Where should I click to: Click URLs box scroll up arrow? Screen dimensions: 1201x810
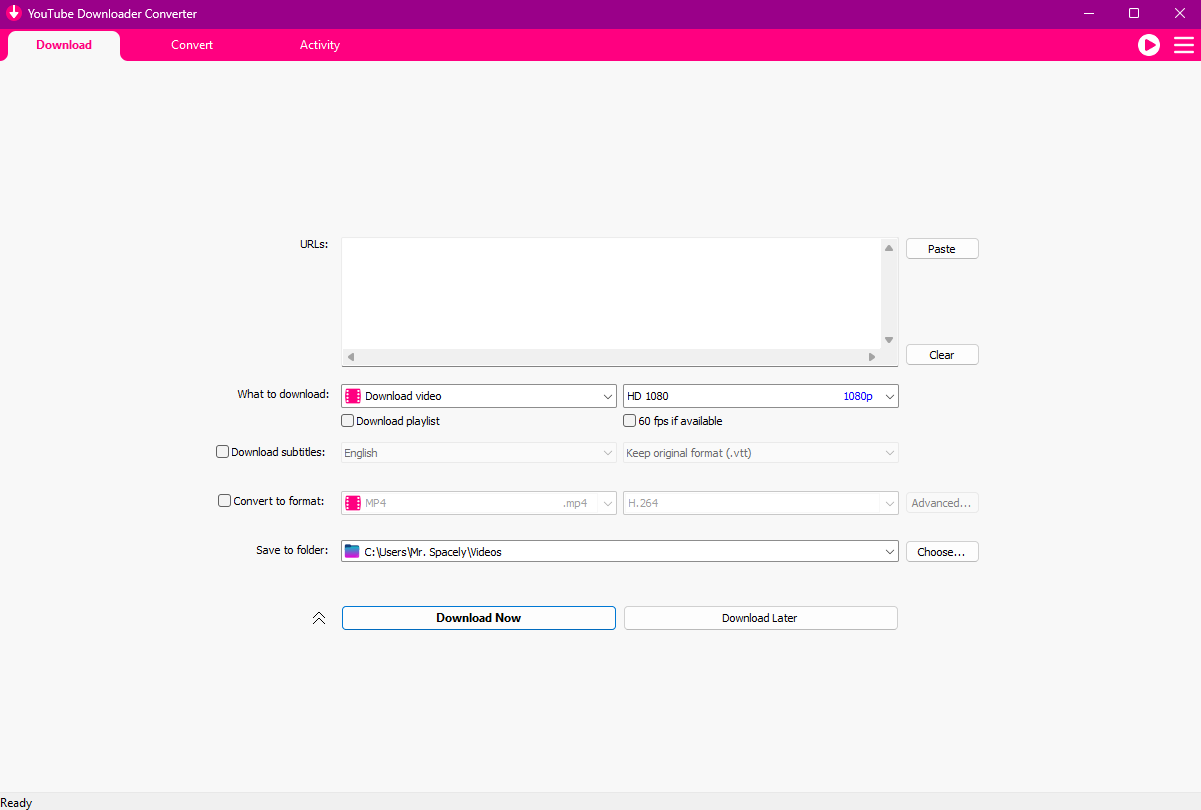(889, 247)
